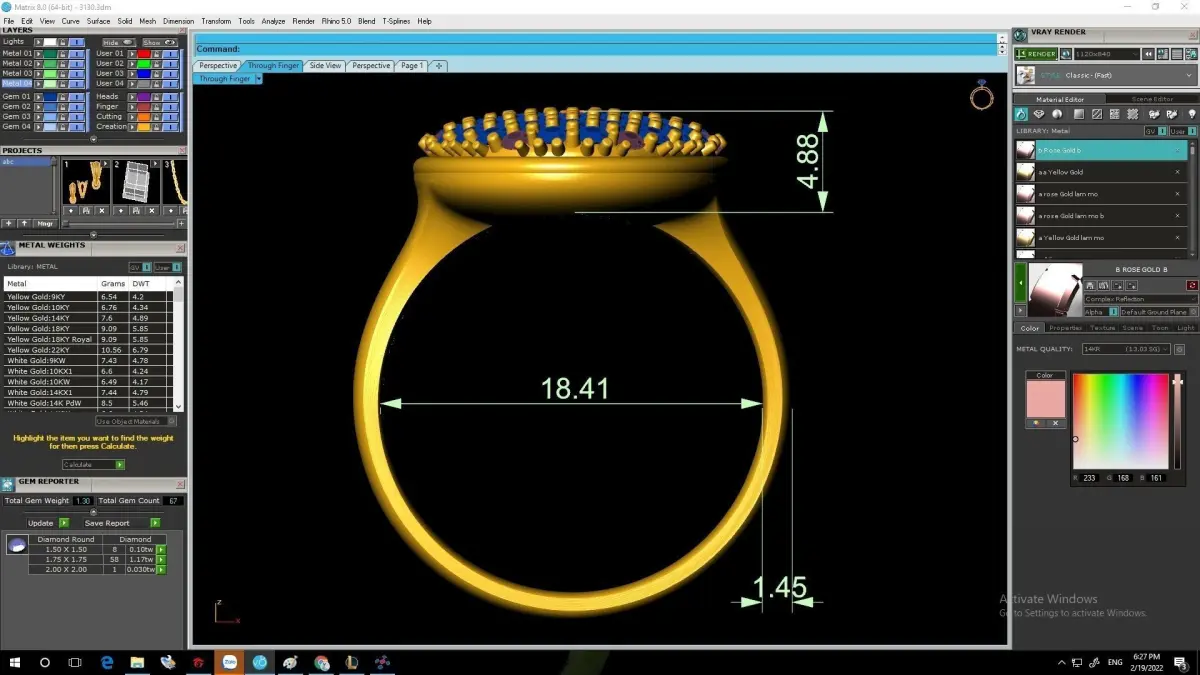
Task: Select the 'a a Yellow Gold' material
Action: [1101, 172]
